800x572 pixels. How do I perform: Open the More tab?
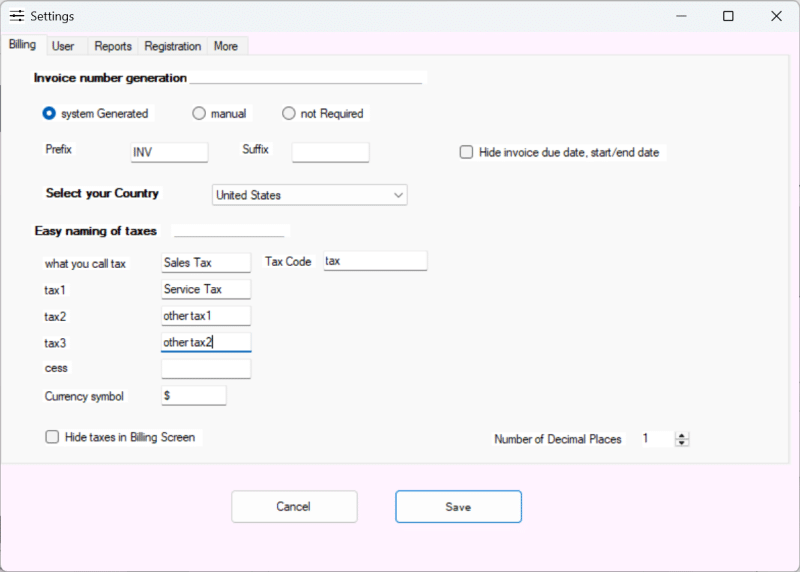coord(226,46)
